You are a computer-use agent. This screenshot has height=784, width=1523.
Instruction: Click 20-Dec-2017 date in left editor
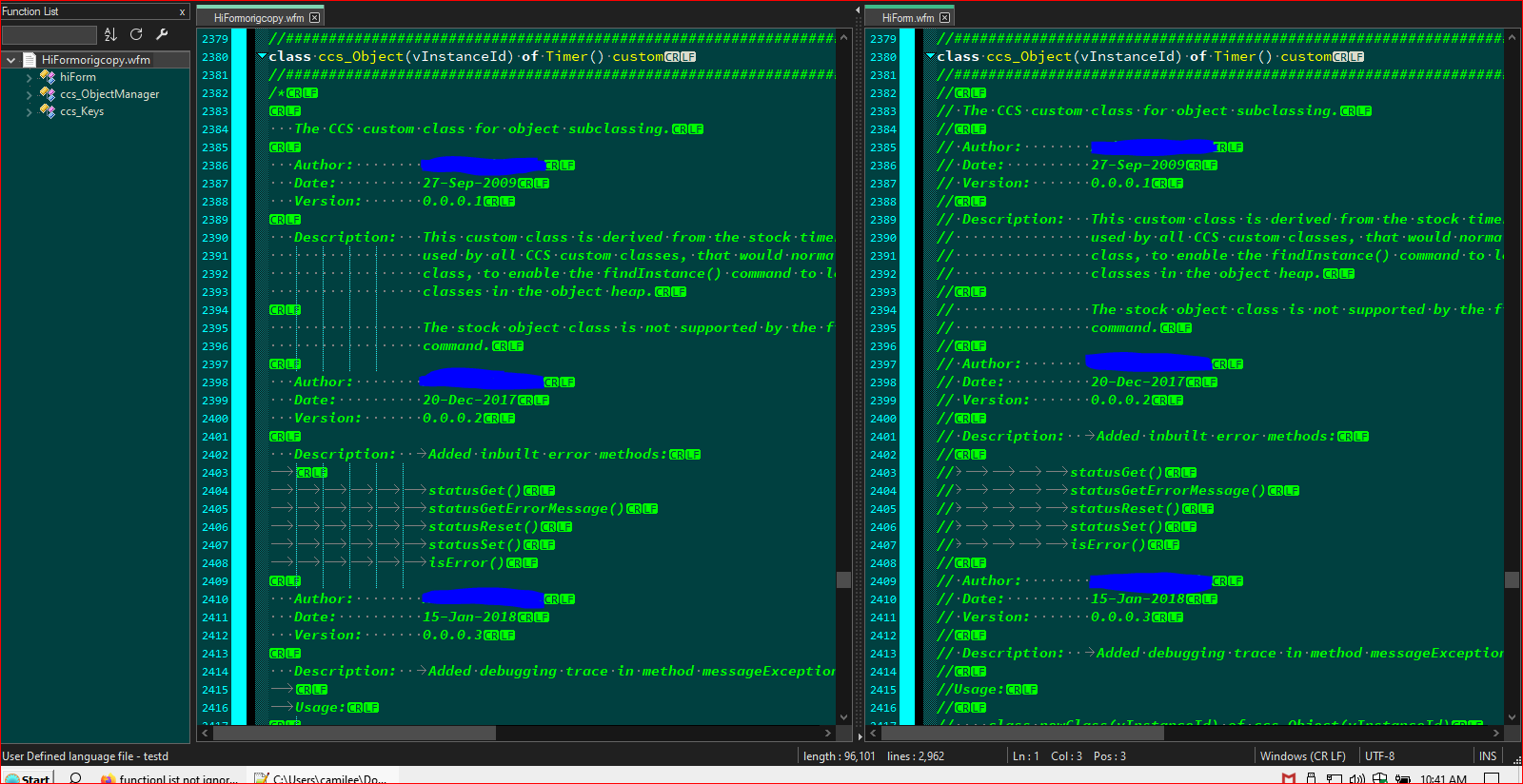pos(469,401)
